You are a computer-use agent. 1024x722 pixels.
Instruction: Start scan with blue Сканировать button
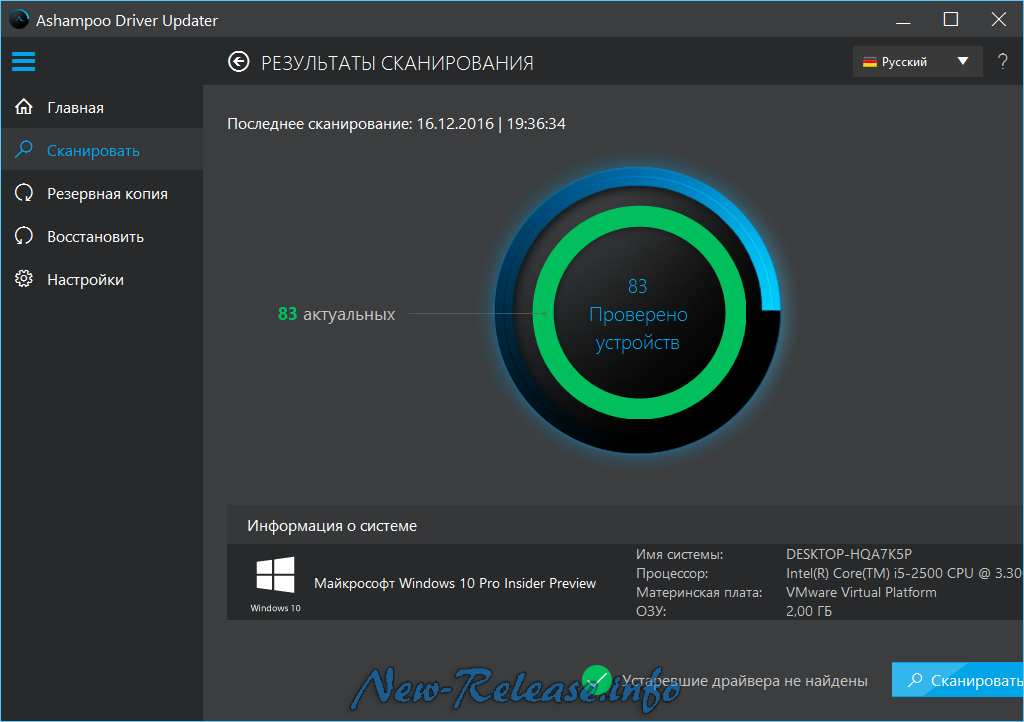click(958, 680)
